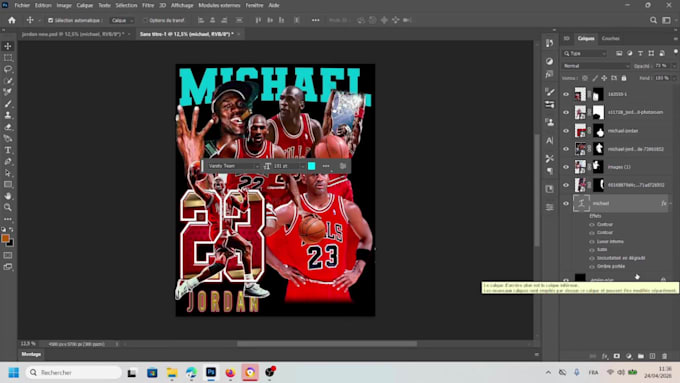Screen dimensions: 680x383
Task: Click the orange foreground color swatch
Action: pyautogui.click(x=5, y=238)
